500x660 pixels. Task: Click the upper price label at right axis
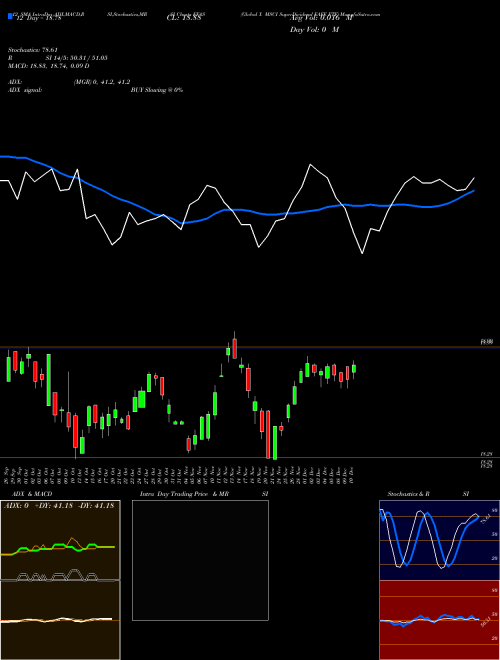point(487,342)
